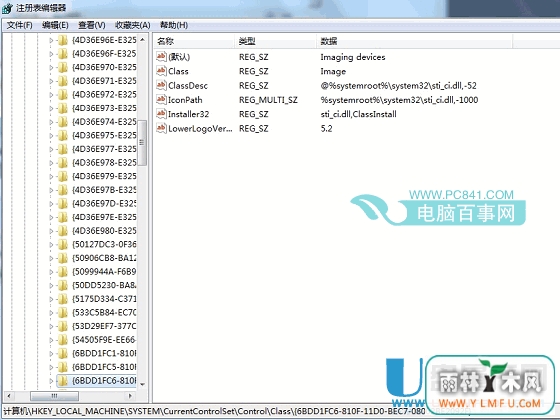Open the 文件(F) menu
Screen dimensions: 560x420
[20, 25]
